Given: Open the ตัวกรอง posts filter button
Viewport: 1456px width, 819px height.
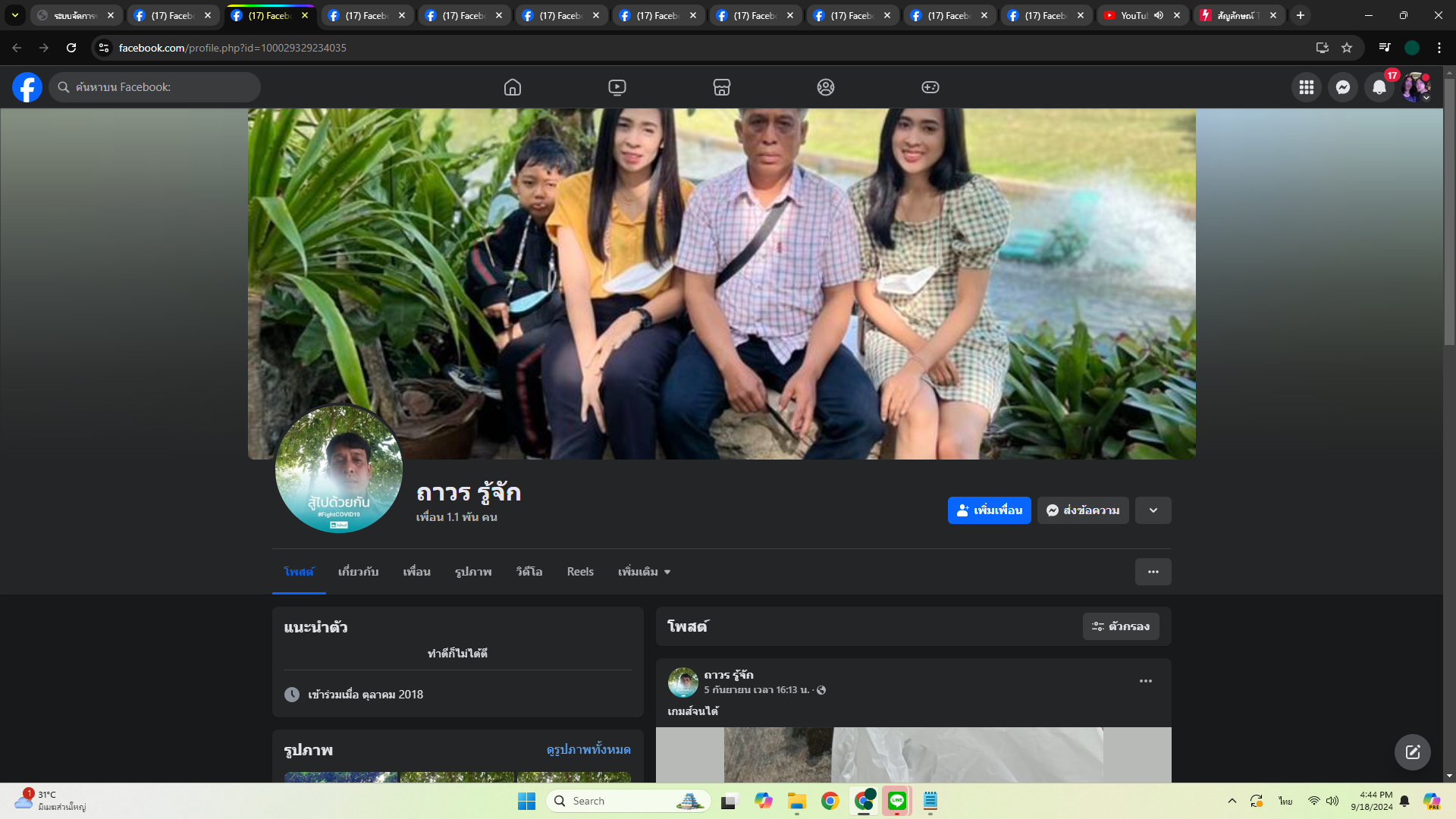Looking at the screenshot, I should pos(1121,626).
